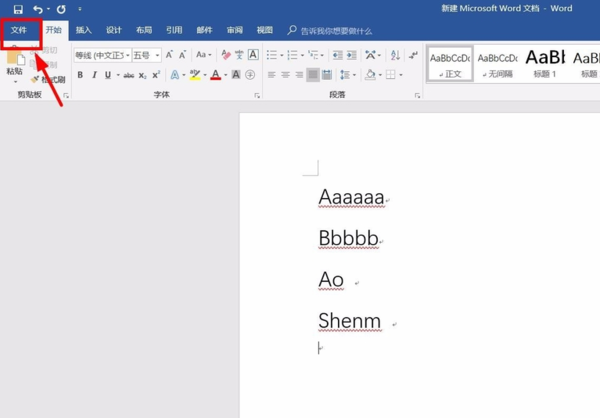
Task: Click the Redo/Repeat icon
Action: 61,9
